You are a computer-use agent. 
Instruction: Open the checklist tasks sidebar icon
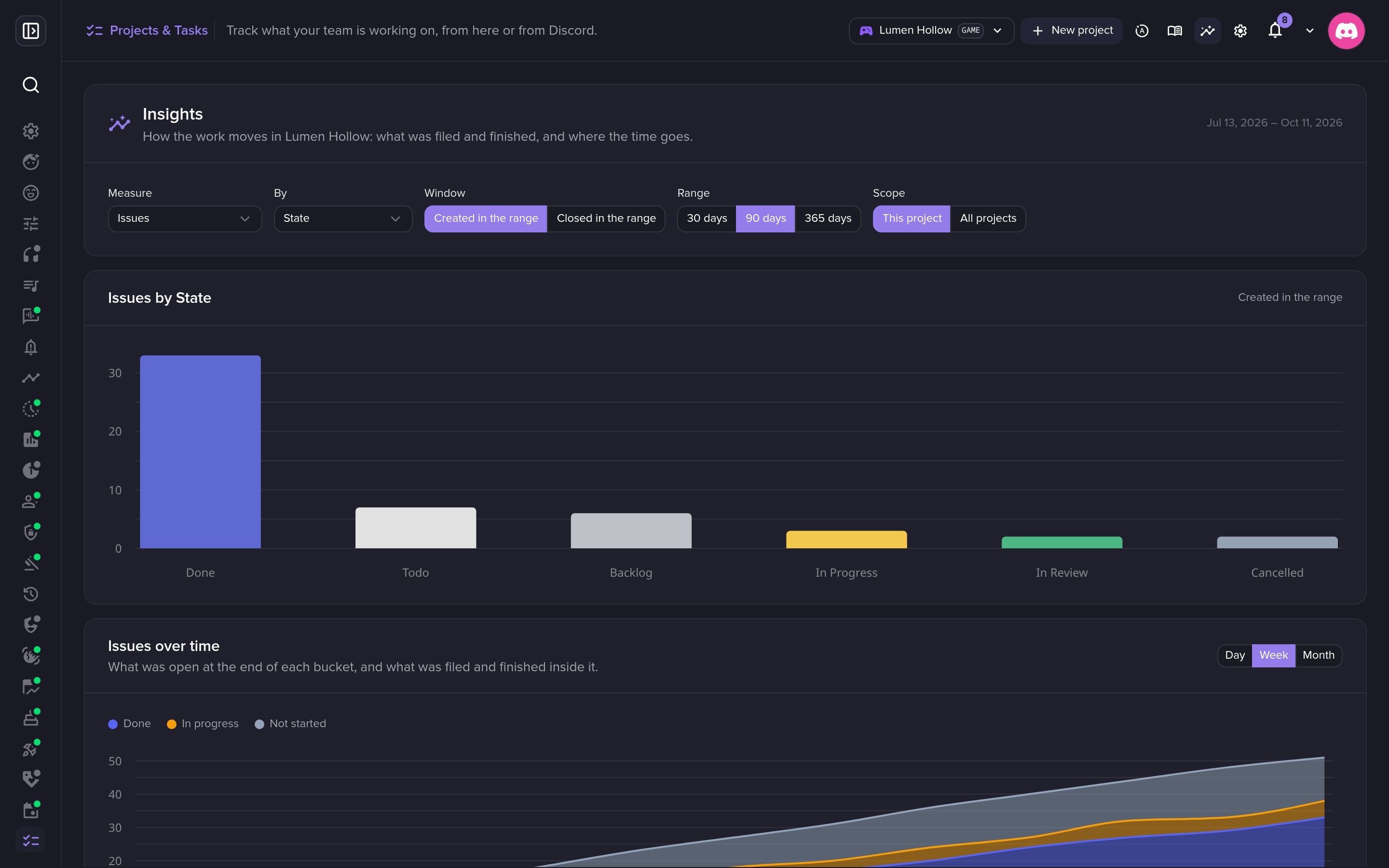click(30, 841)
